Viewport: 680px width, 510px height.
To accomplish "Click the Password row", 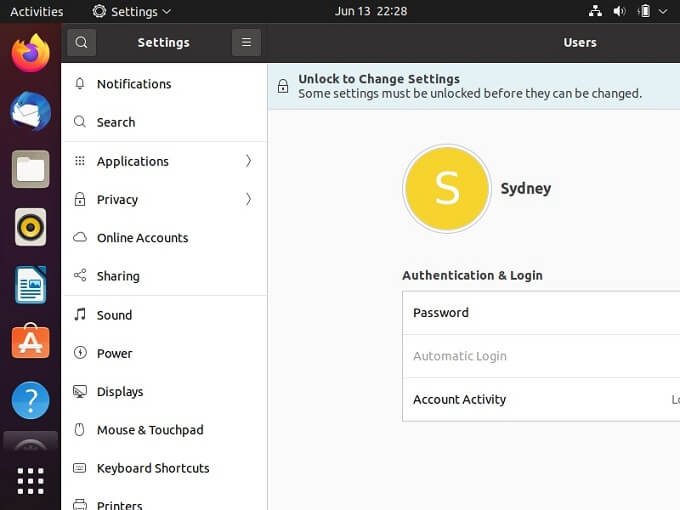I will (x=540, y=313).
